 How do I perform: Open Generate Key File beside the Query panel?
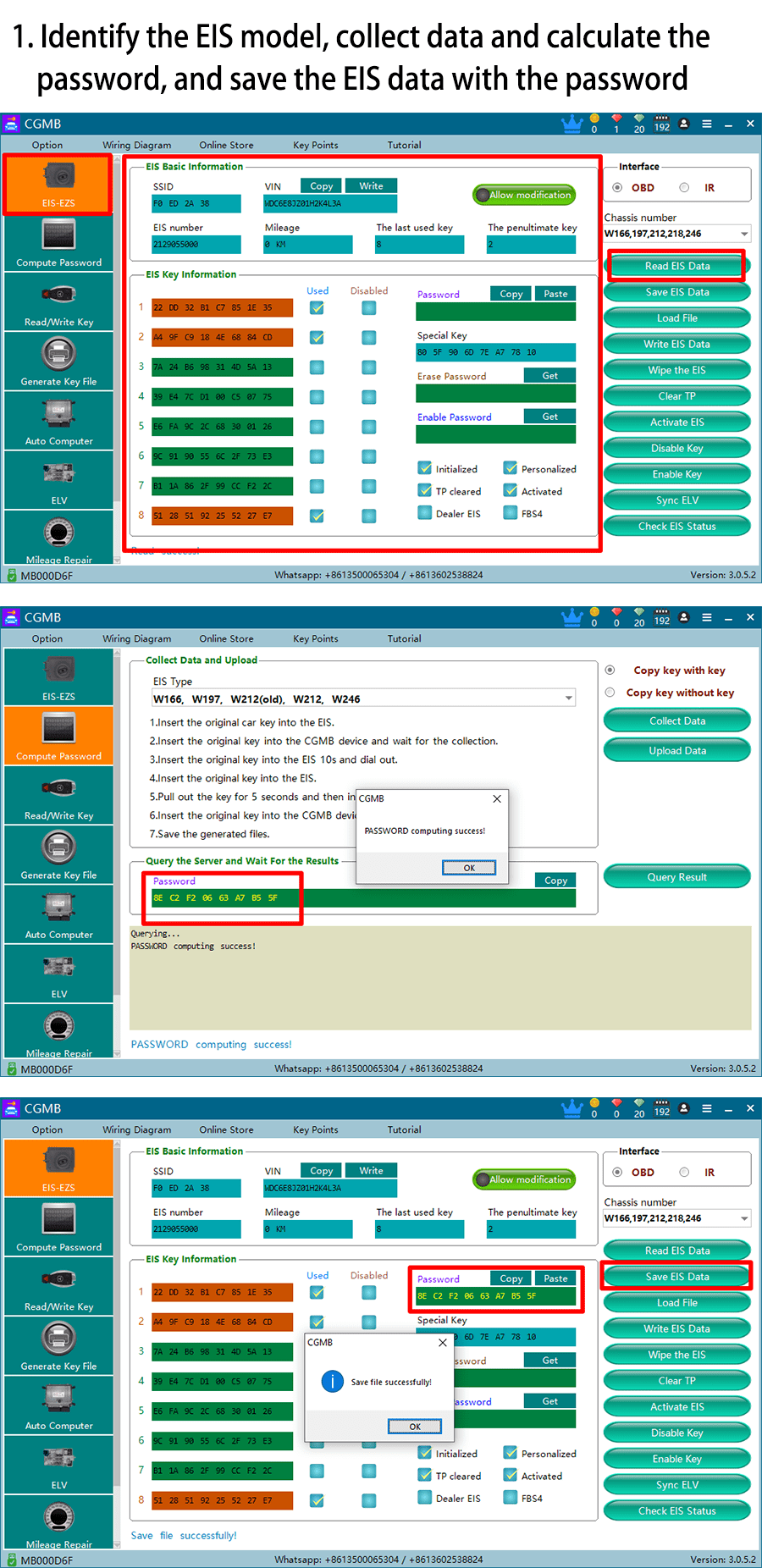click(58, 853)
